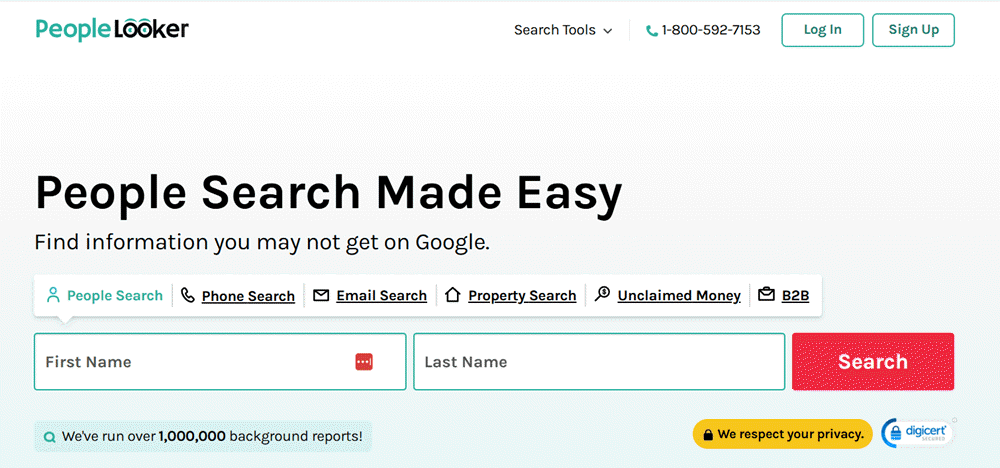Click the briefcase icon next to B2B
Screen dimensions: 1000x468
pyautogui.click(x=766, y=295)
